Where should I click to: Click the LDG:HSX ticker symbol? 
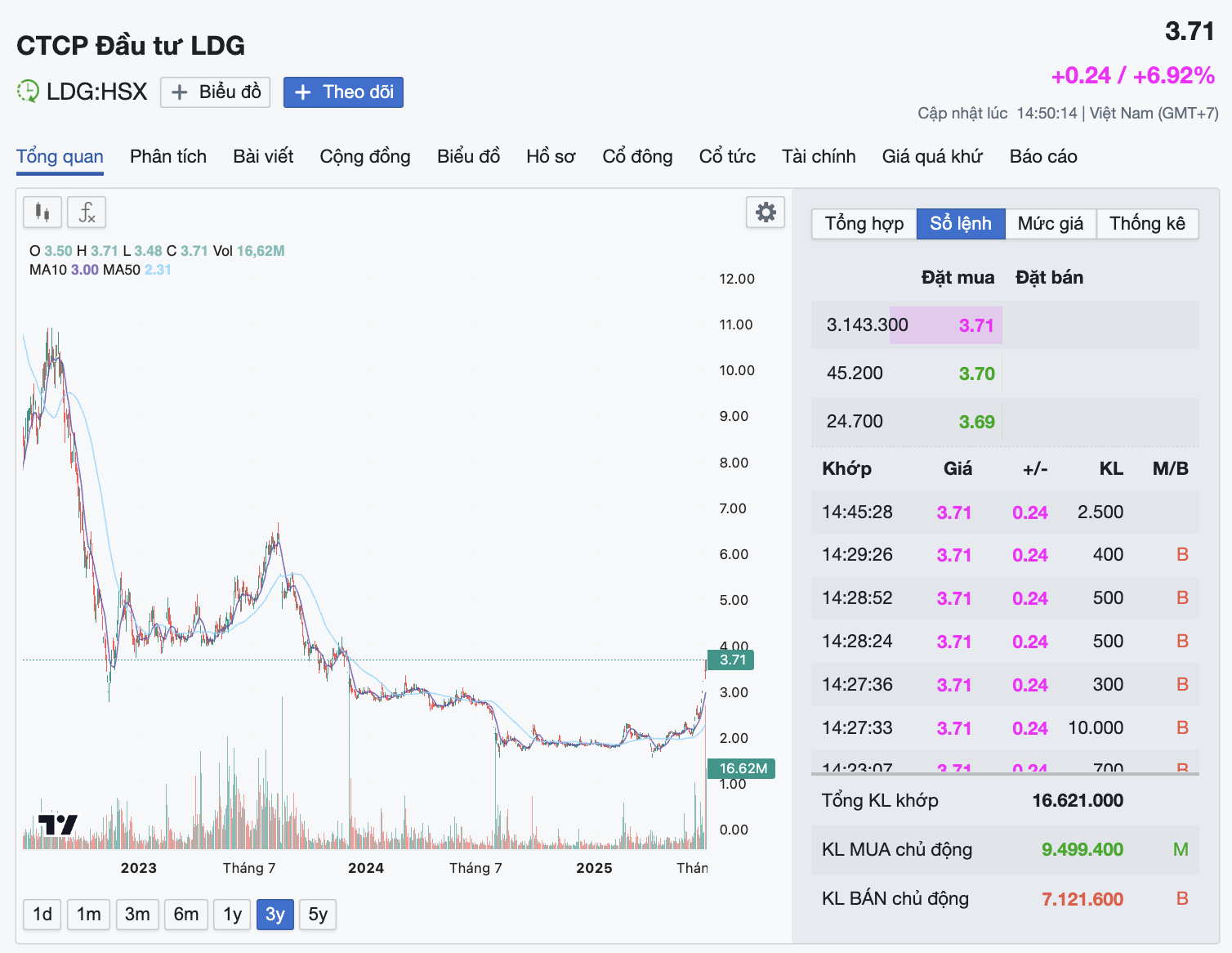(96, 92)
